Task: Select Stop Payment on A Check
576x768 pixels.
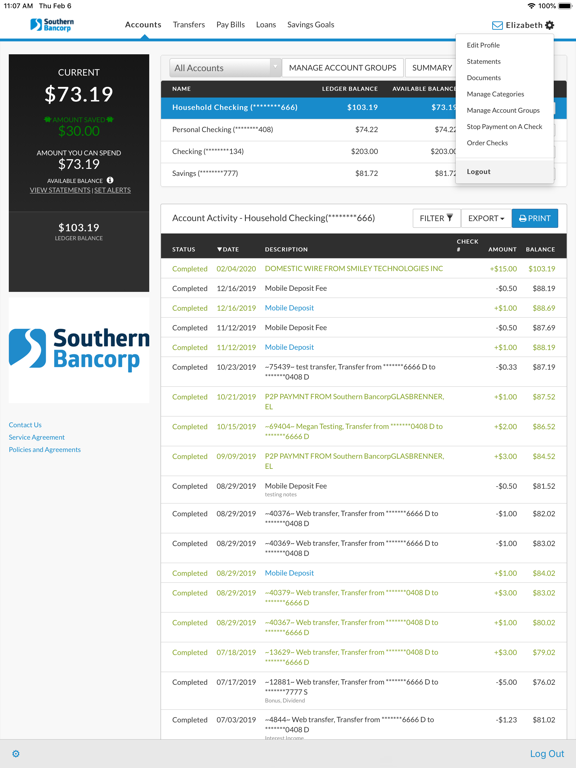Action: click(x=504, y=126)
